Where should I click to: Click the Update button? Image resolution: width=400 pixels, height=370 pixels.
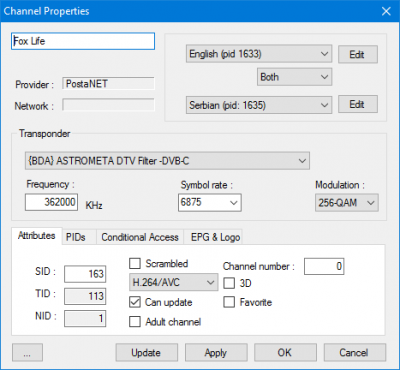[x=146, y=353]
